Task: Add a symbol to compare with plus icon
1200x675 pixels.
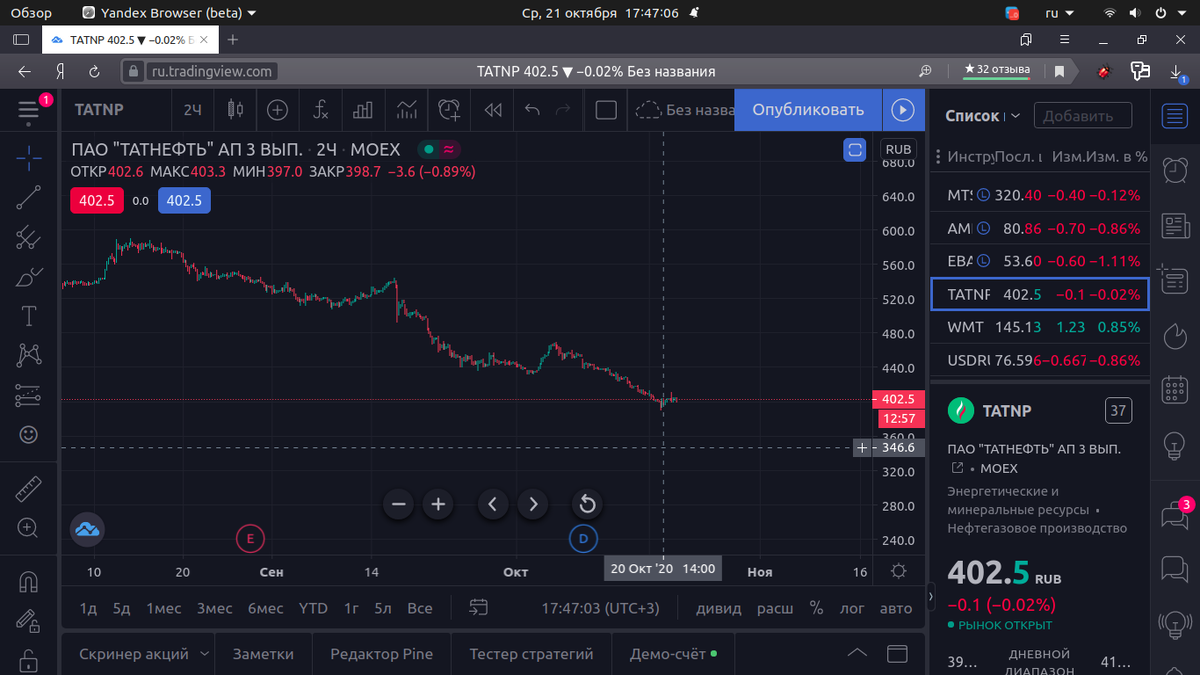Action: coord(277,109)
